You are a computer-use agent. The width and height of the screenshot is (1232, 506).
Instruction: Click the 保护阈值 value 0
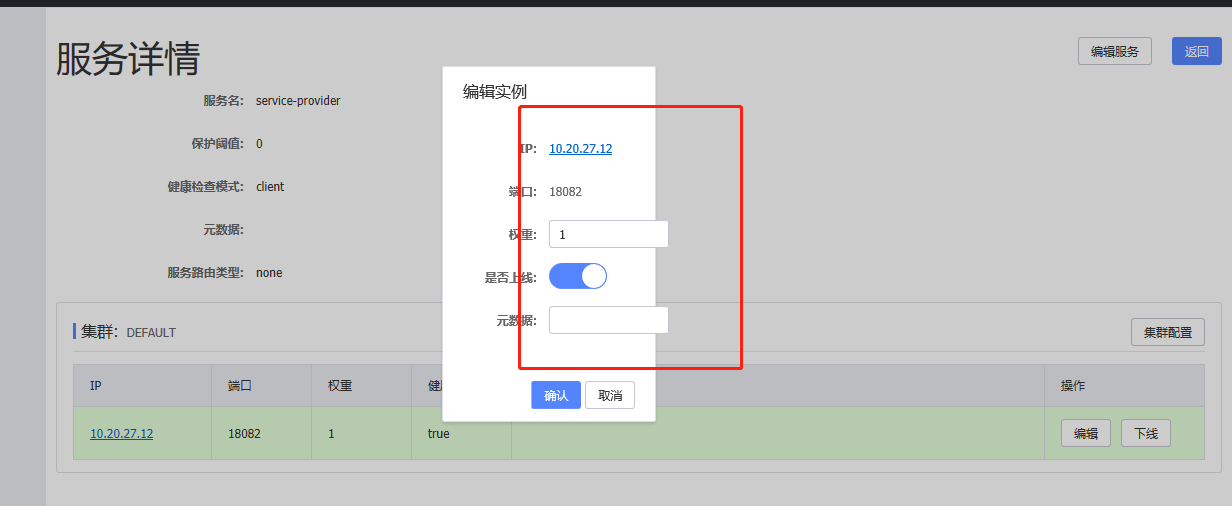coord(259,144)
